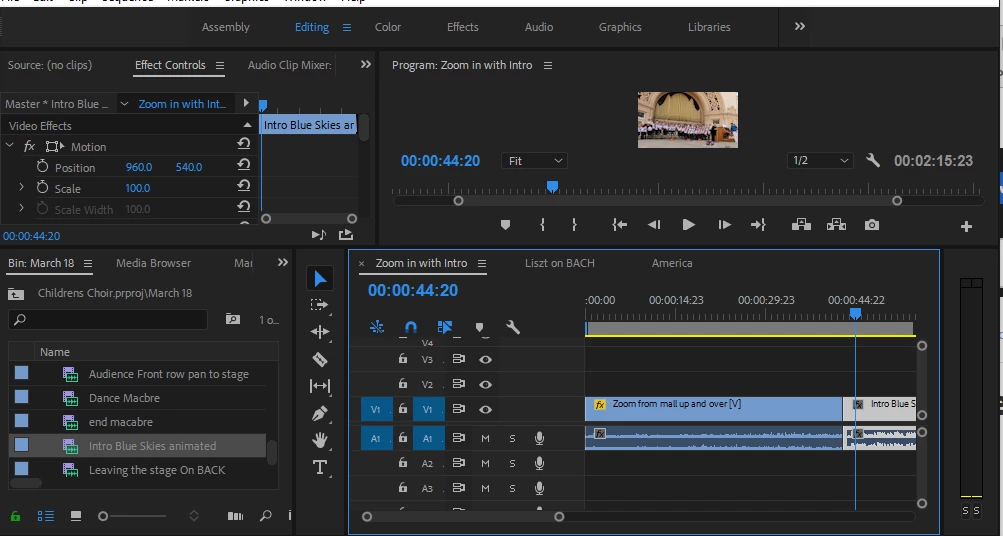Show hidden project panel tabs
The image size is (1003, 536).
pos(283,262)
